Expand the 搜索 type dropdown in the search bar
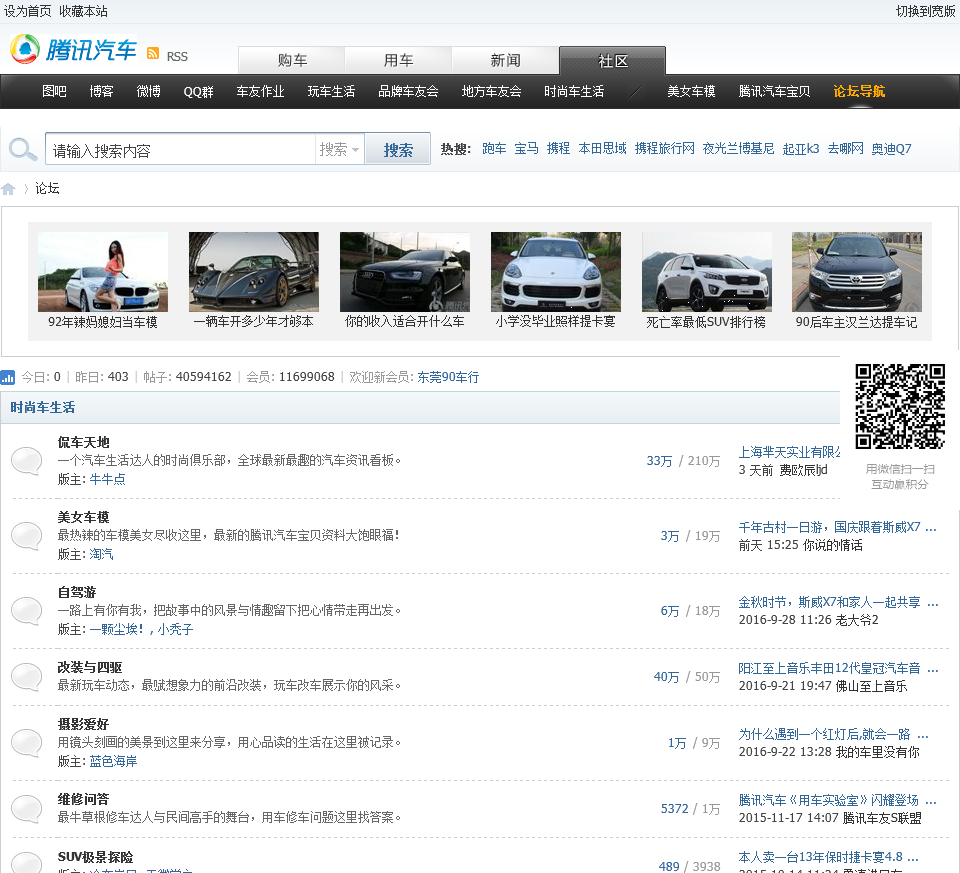Screen dimensions: 960x873 pos(339,150)
